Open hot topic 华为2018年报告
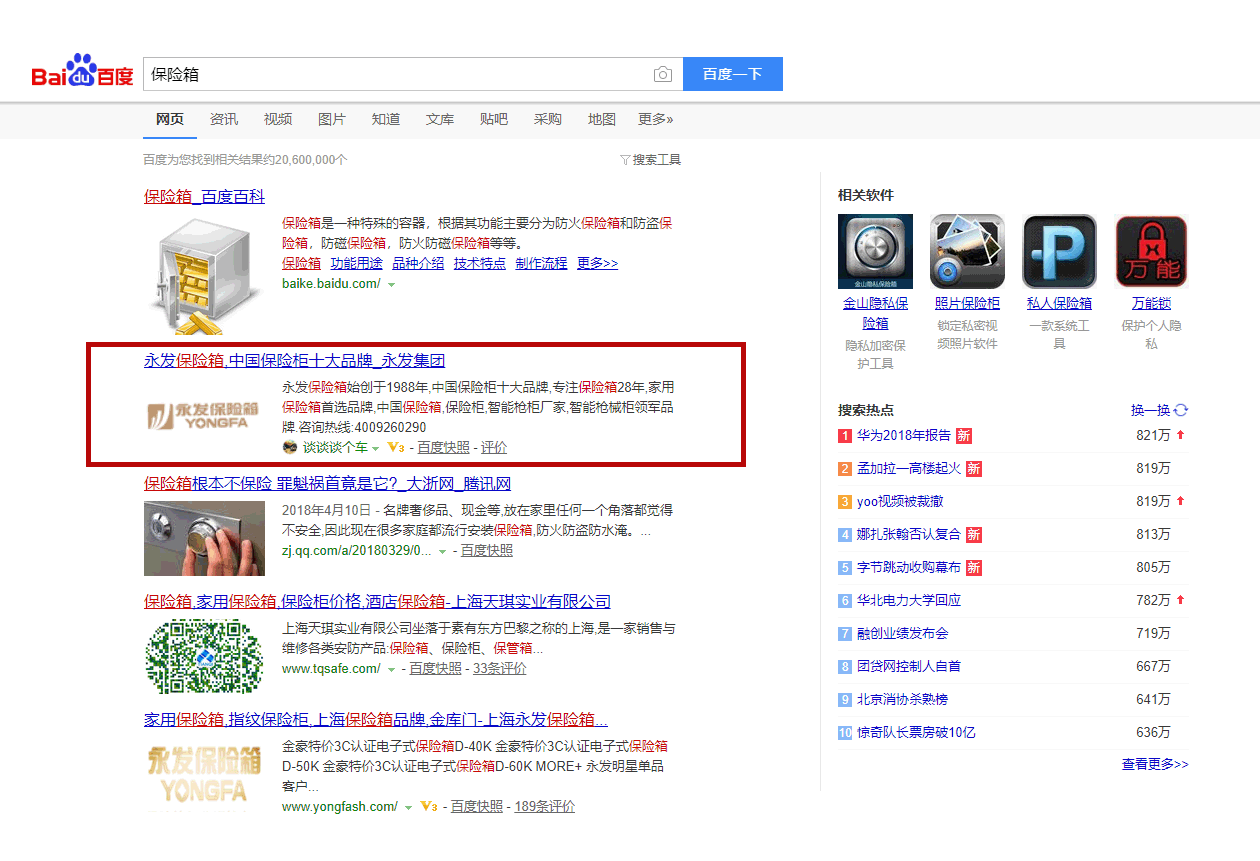This screenshot has width=1260, height=861. tap(904, 435)
